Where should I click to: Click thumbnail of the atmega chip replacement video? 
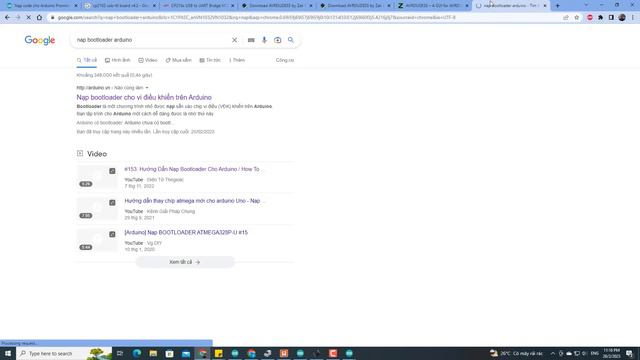[97, 209]
